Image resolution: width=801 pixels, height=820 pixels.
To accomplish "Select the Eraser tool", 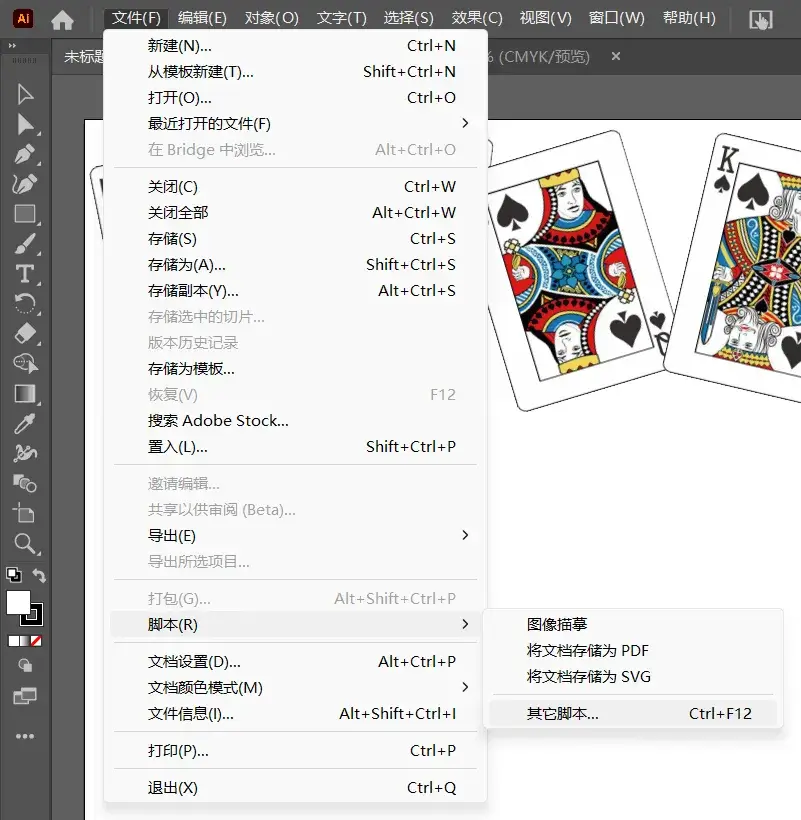I will tap(25, 333).
